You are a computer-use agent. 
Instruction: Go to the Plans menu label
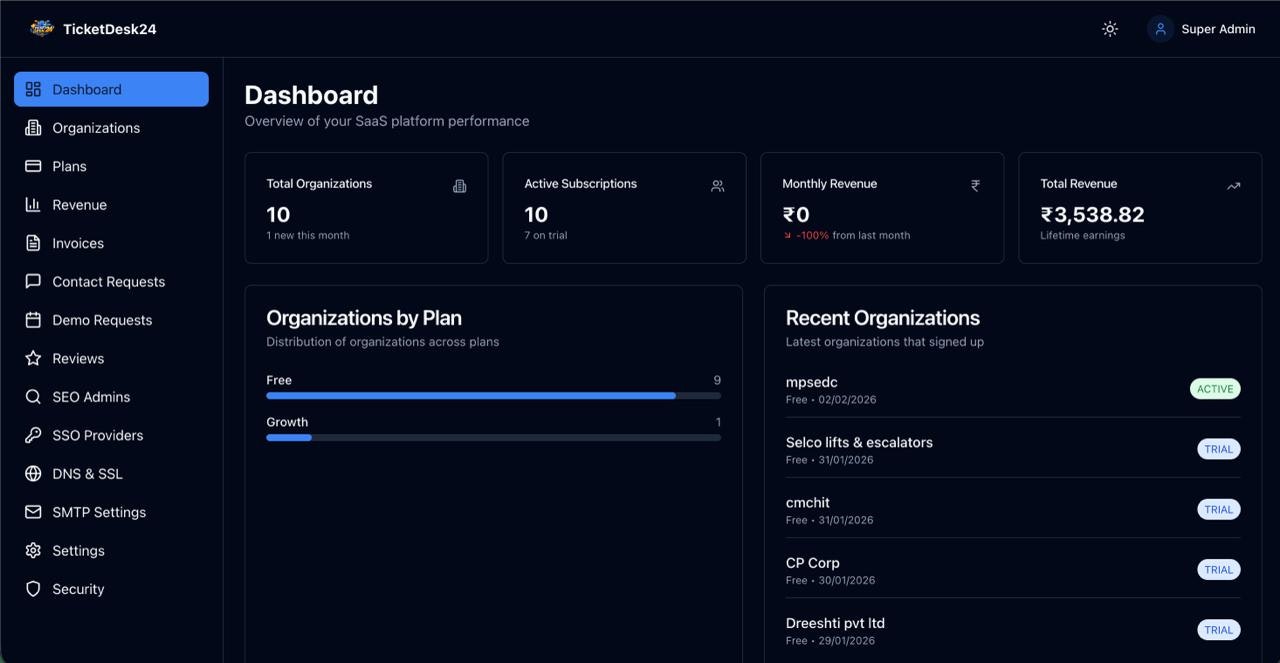(x=69, y=166)
